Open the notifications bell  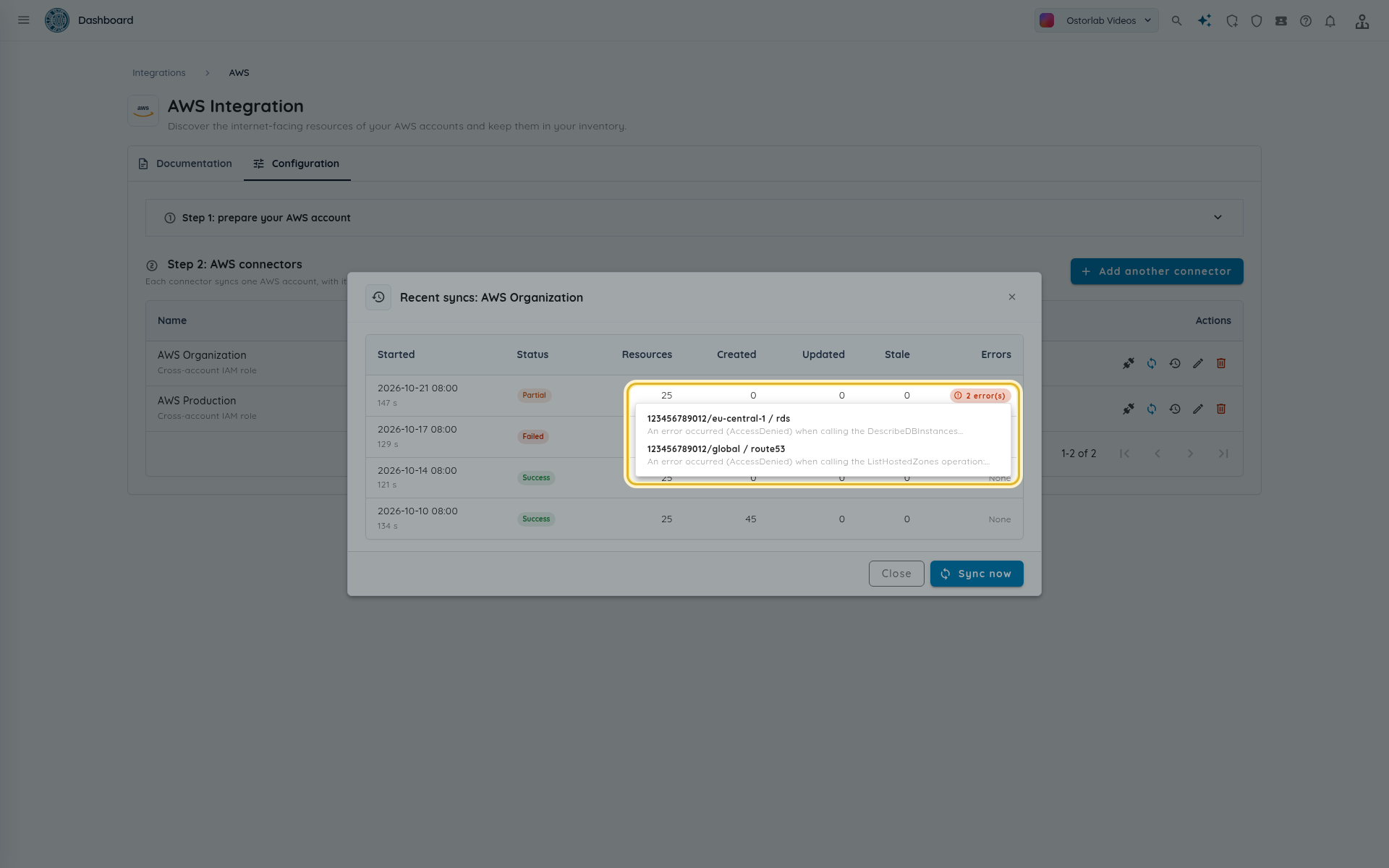pos(1330,21)
